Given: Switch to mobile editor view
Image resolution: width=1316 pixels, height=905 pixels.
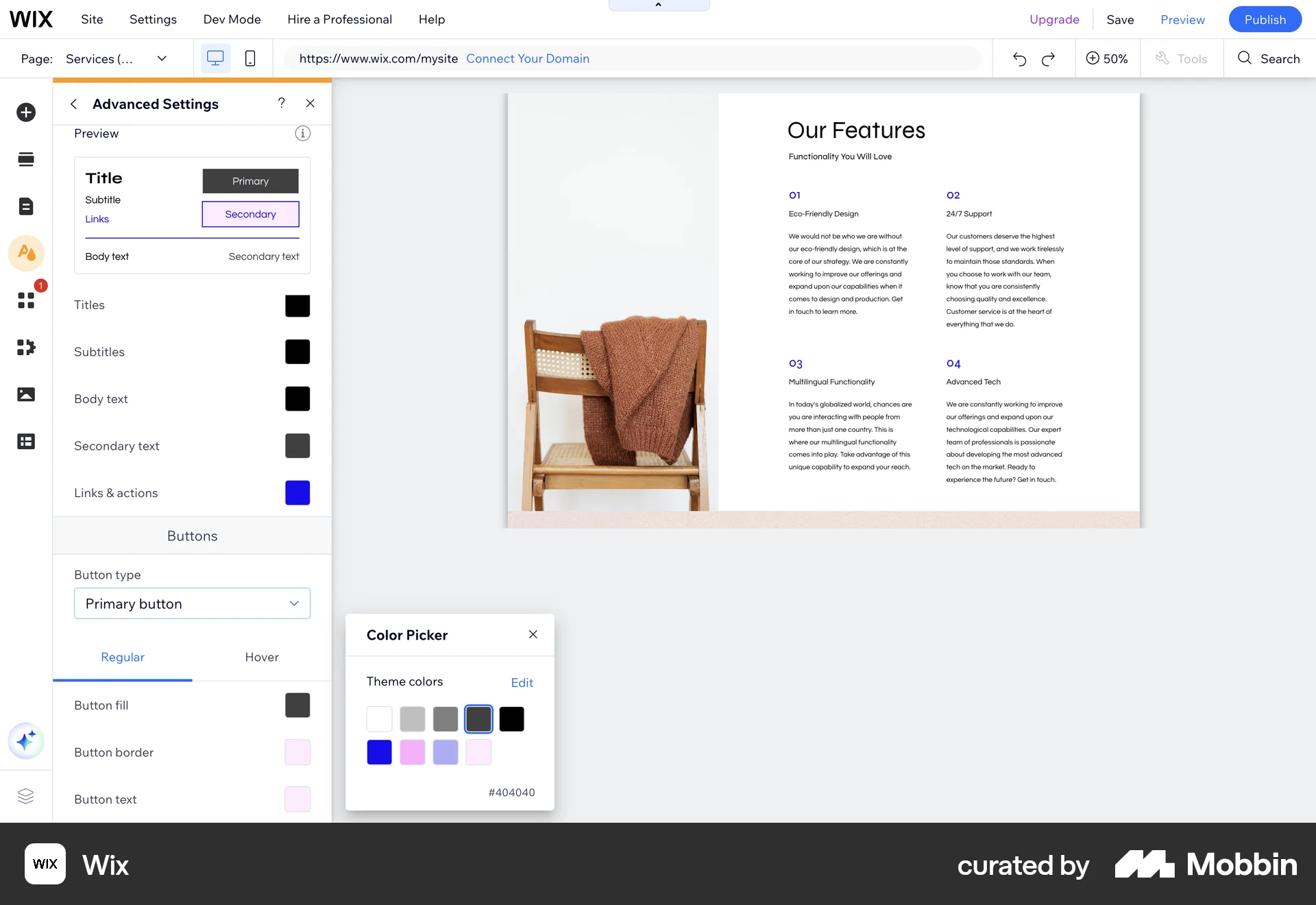Looking at the screenshot, I should pyautogui.click(x=249, y=58).
